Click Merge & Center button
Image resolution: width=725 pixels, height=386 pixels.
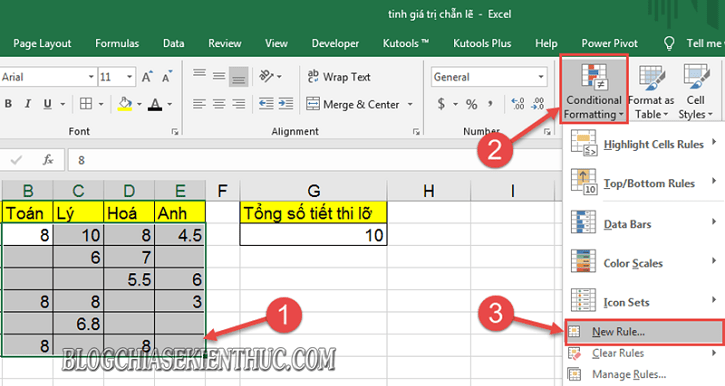353,104
